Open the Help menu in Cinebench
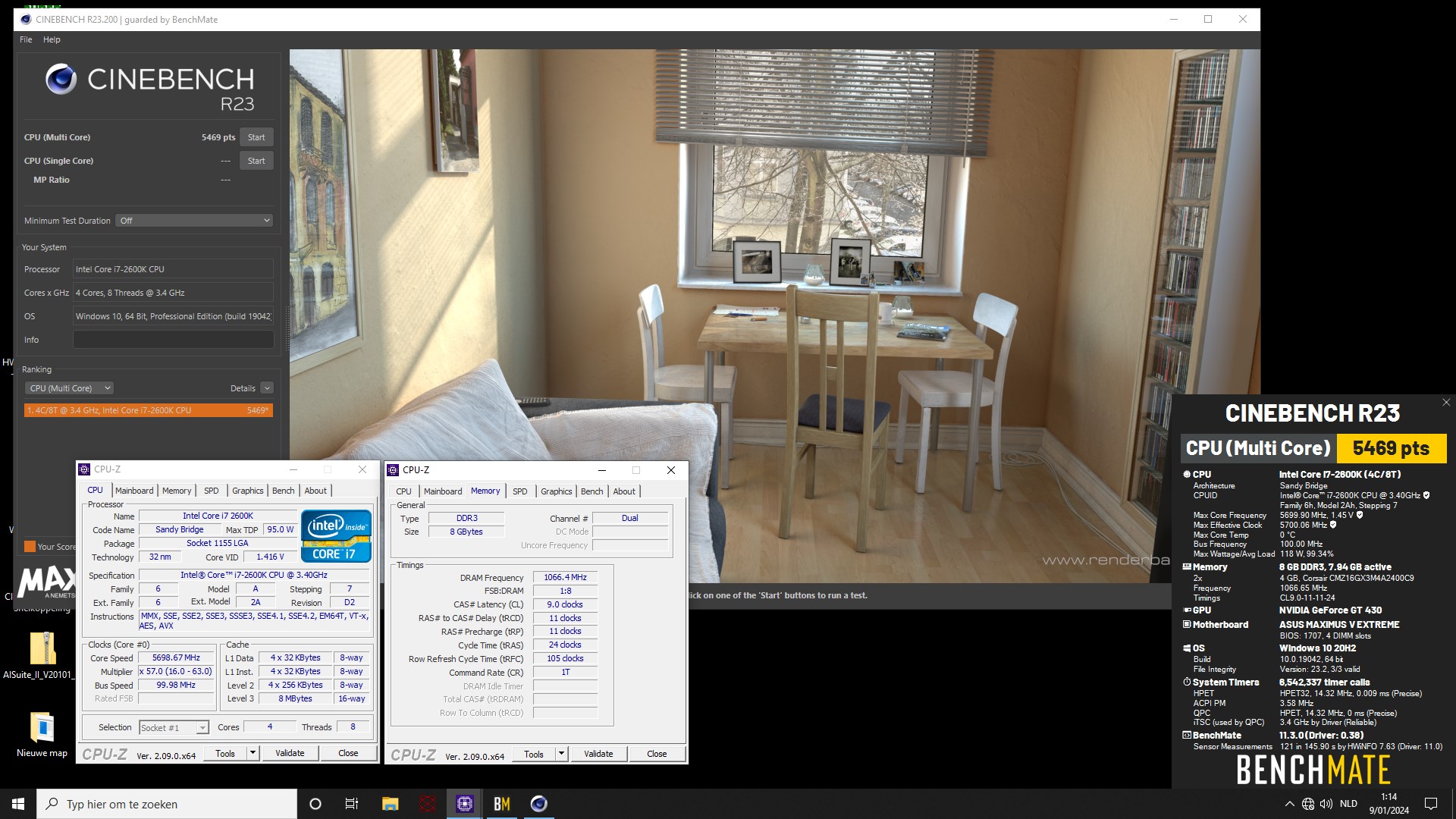Screen dimensions: 1456x819 click(x=52, y=39)
